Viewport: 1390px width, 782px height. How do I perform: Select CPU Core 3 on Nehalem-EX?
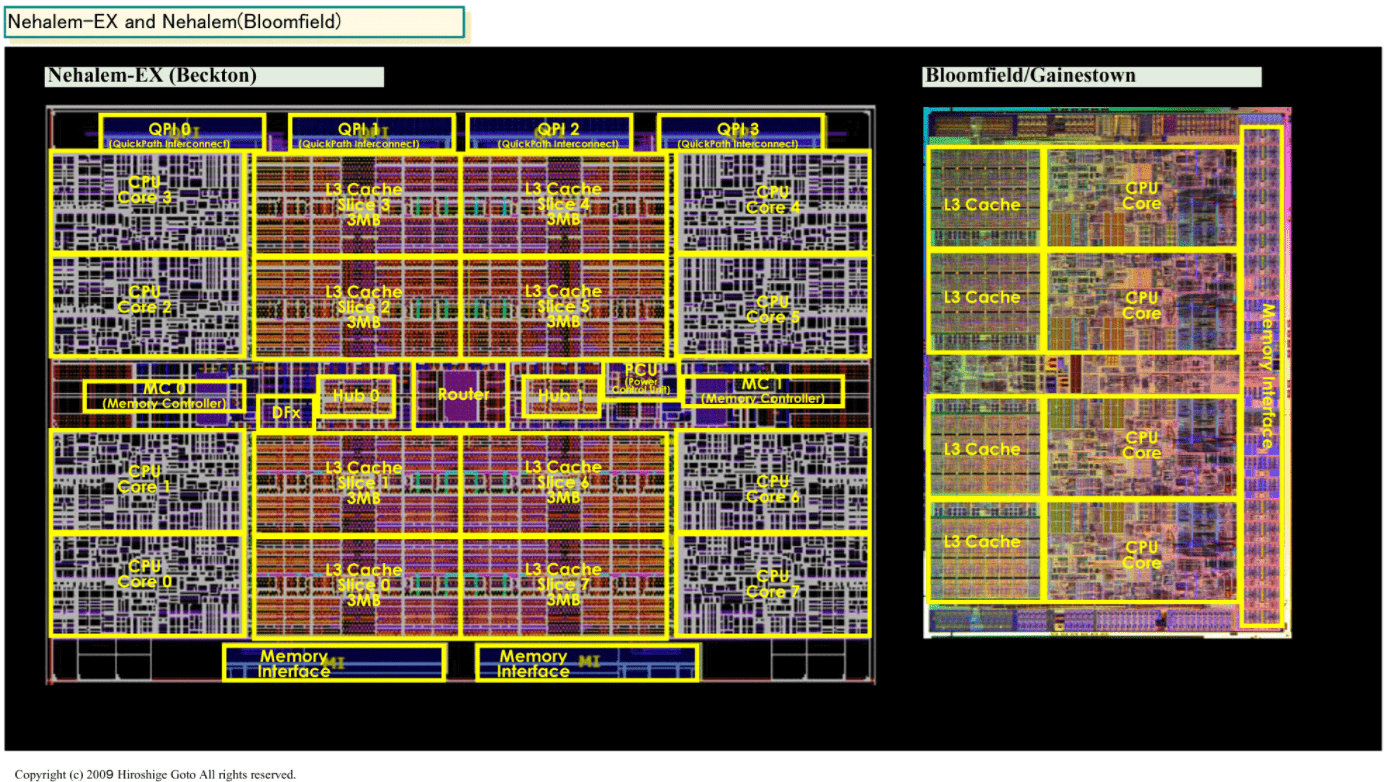coord(146,202)
